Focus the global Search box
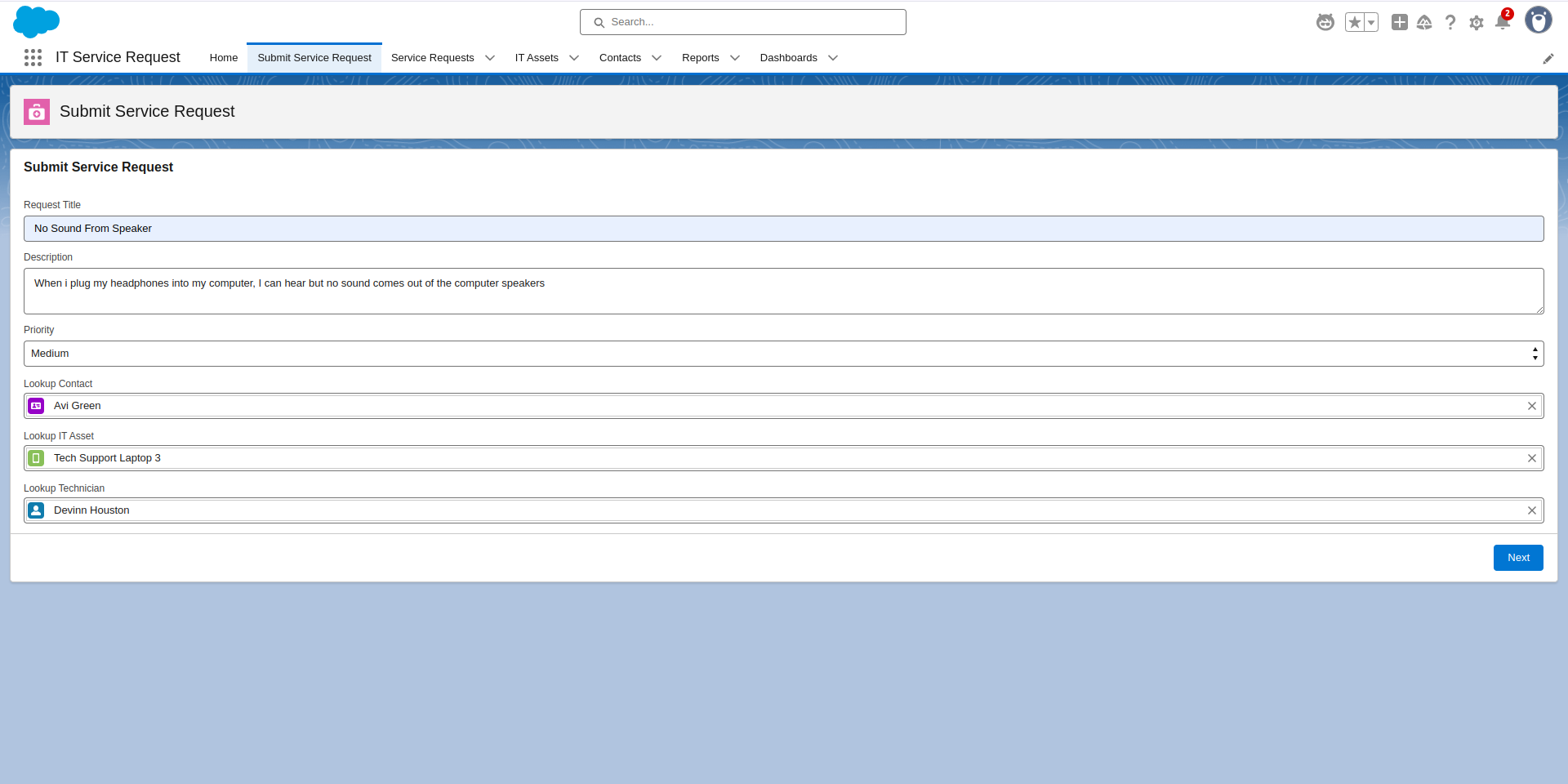The height and width of the screenshot is (784, 1568). (x=743, y=22)
